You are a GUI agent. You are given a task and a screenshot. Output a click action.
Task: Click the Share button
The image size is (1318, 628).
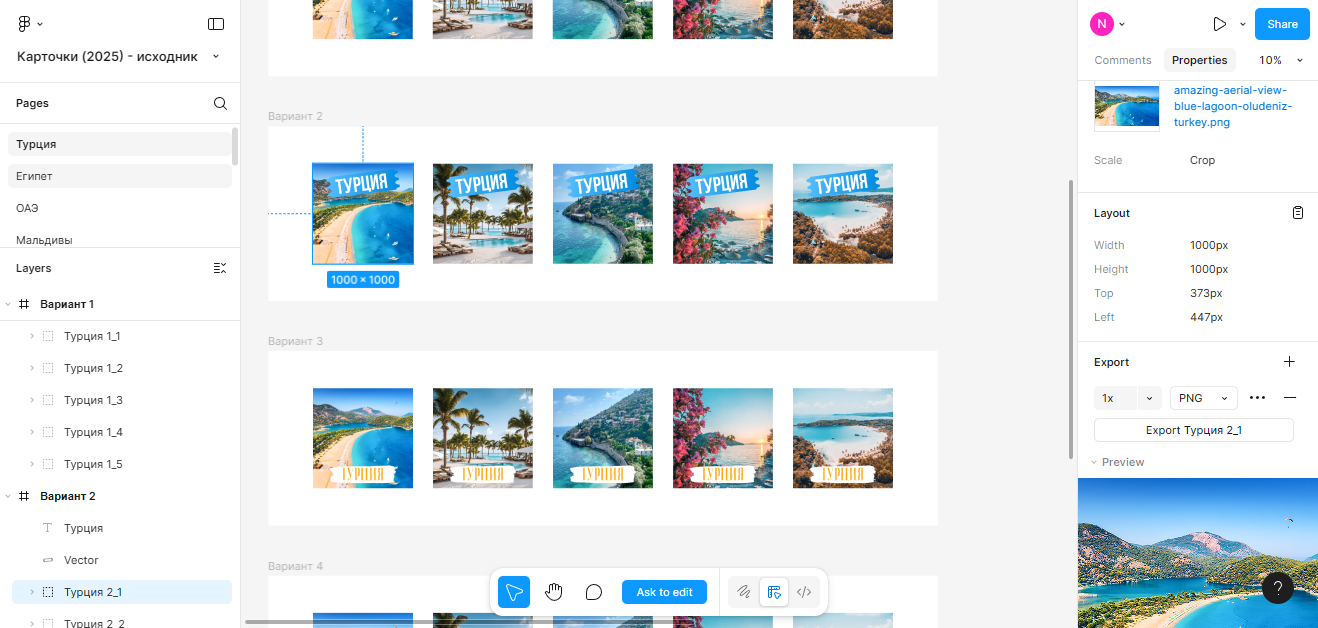[1282, 24]
